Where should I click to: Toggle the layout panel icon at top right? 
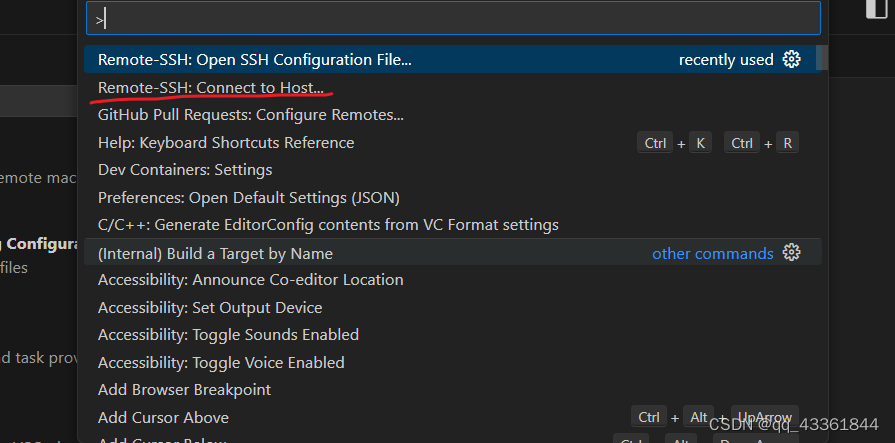[x=877, y=9]
